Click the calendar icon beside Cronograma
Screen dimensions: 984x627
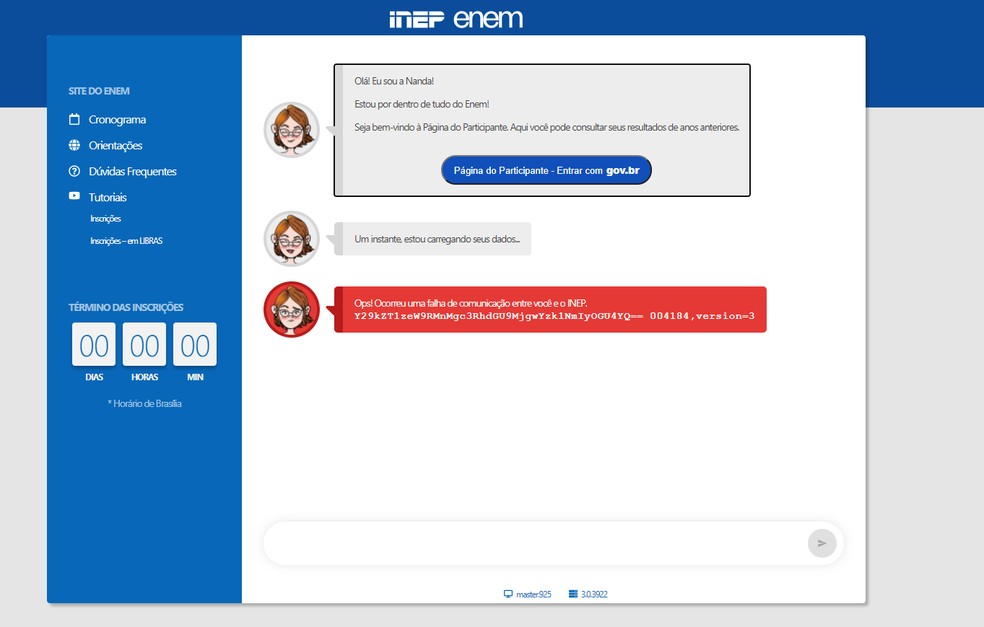pos(74,120)
